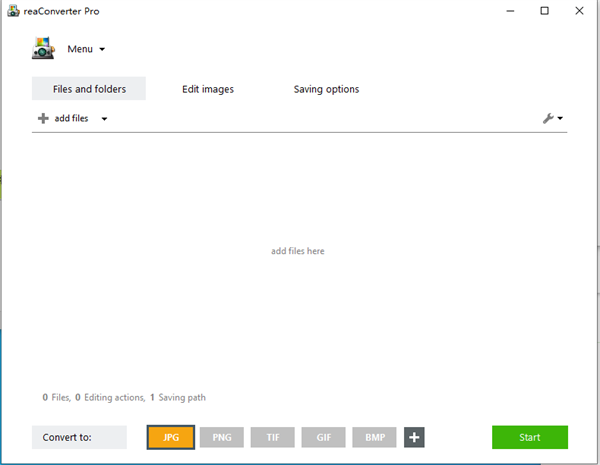Pick TIF as conversion format
The height and width of the screenshot is (465, 600).
[x=273, y=437]
